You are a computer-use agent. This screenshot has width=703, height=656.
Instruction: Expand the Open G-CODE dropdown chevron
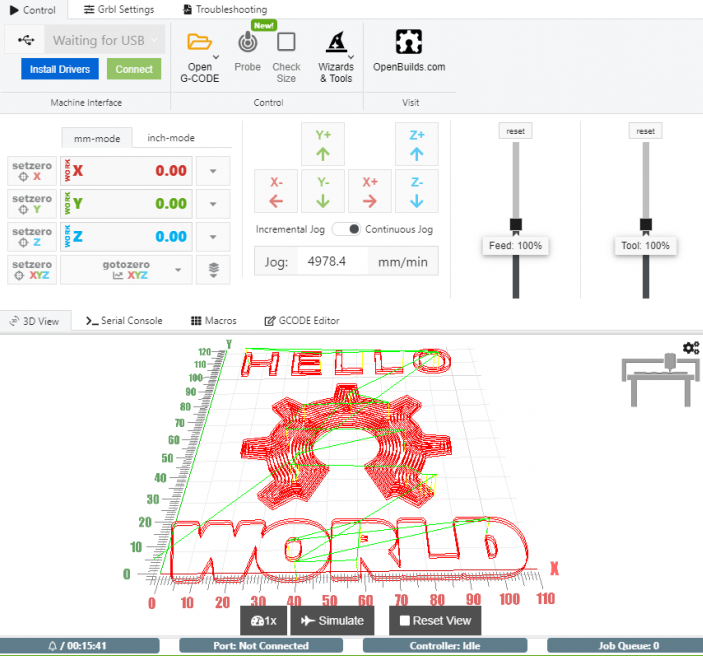pyautogui.click(x=216, y=57)
